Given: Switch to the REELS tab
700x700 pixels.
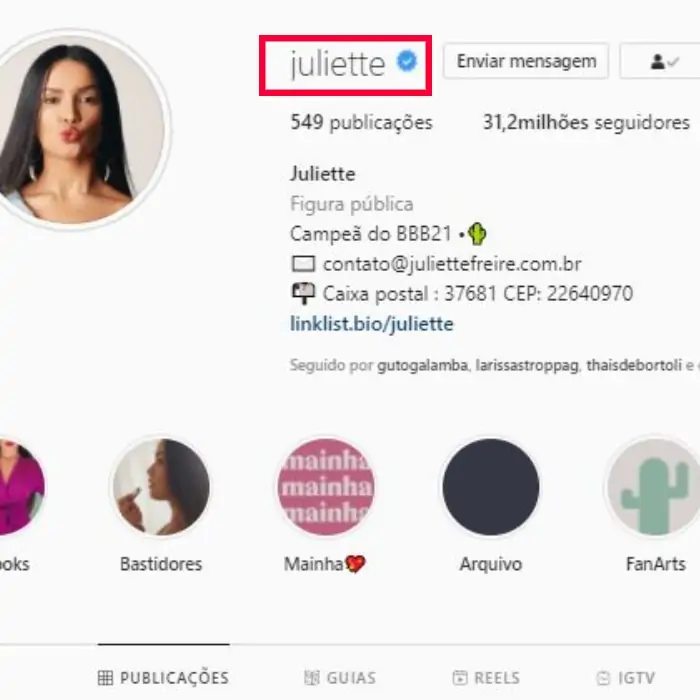Looking at the screenshot, I should click(486, 678).
